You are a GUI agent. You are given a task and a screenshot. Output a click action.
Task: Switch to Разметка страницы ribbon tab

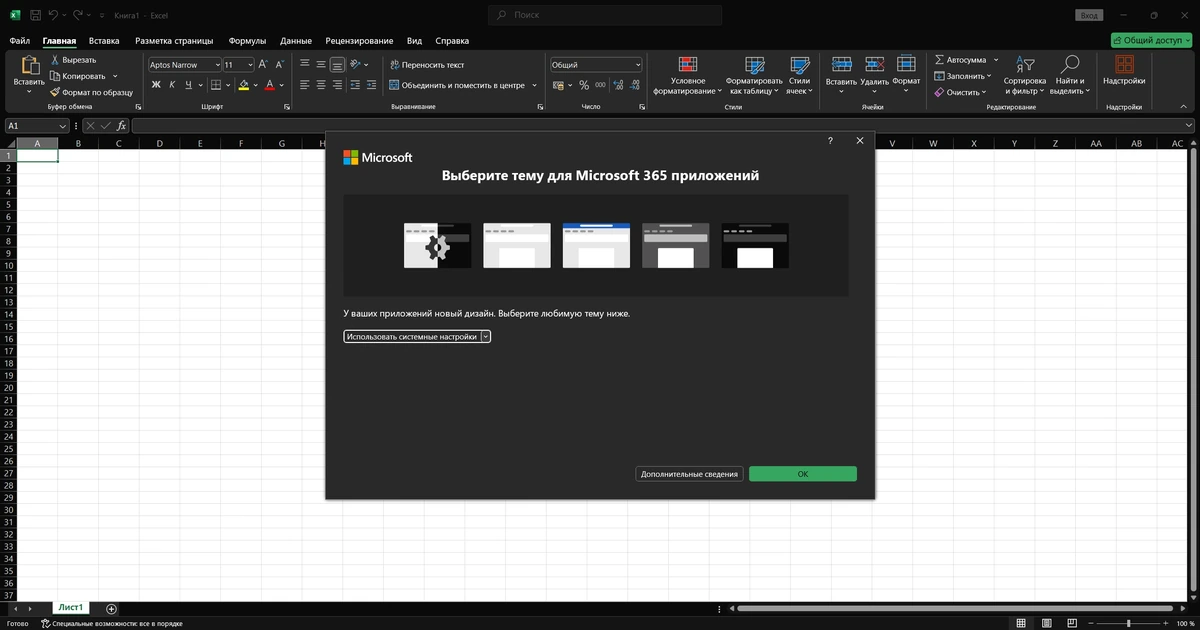174,41
